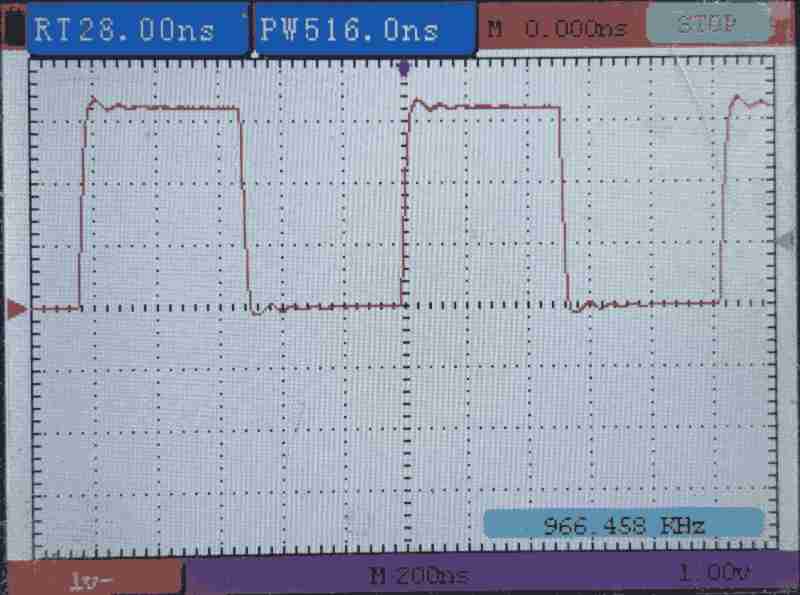Click the red channel ground level arrow
Viewport: 800px width, 595px height.
pyautogui.click(x=16, y=310)
